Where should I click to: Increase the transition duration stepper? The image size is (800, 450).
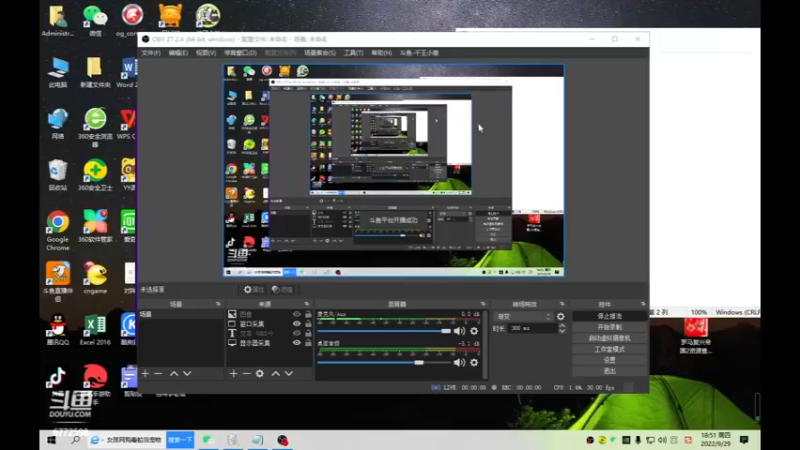562,326
